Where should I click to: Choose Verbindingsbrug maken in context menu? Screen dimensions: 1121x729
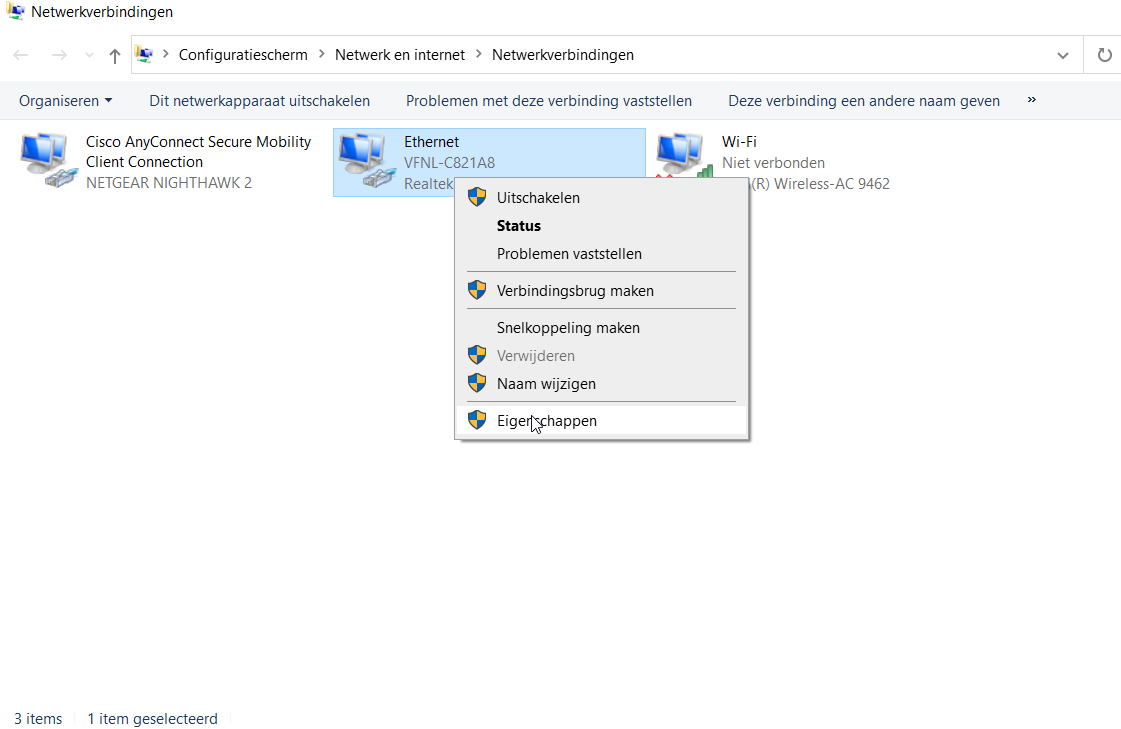coord(575,291)
